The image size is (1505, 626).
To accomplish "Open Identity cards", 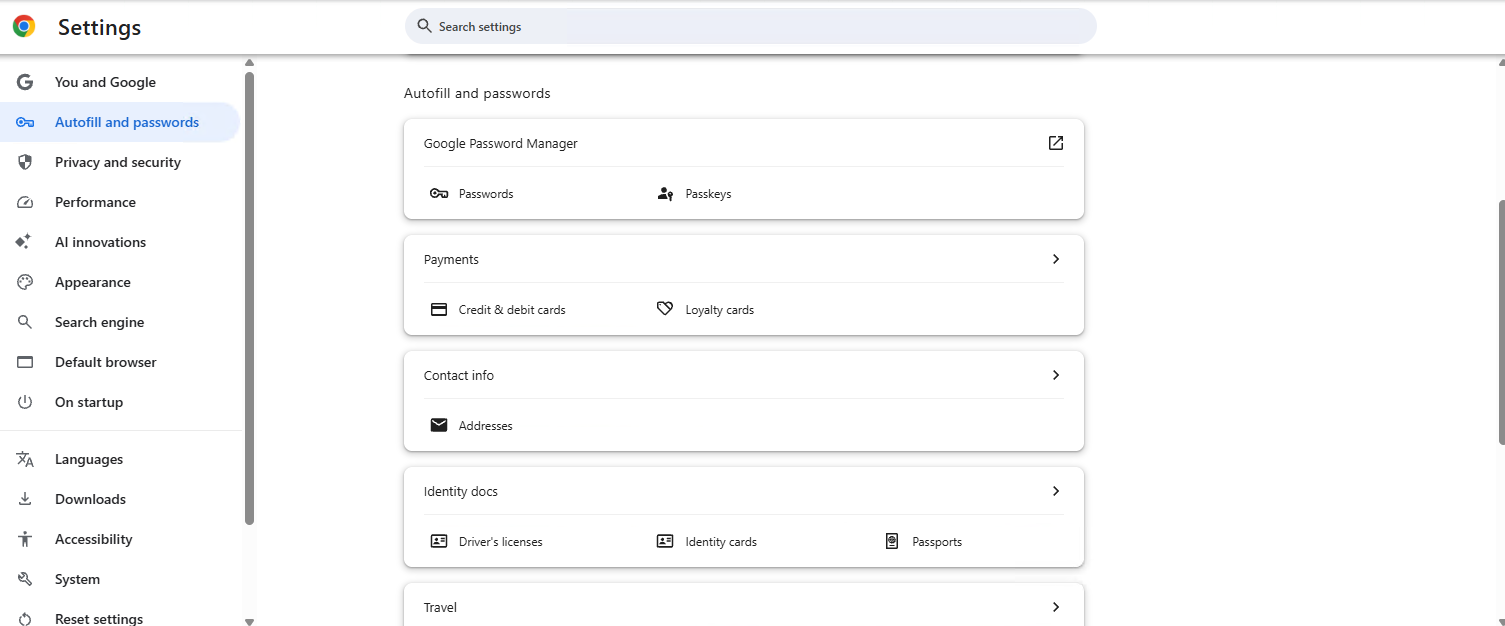I will pos(721,542).
